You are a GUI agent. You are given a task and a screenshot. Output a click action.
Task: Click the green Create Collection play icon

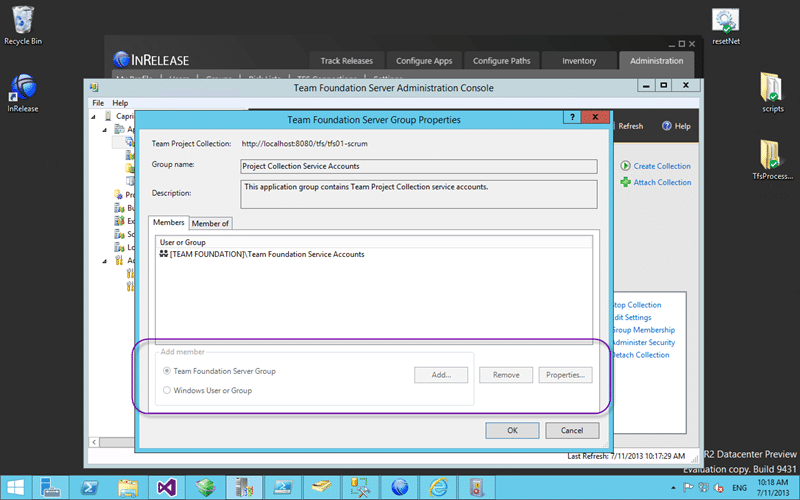coord(625,166)
